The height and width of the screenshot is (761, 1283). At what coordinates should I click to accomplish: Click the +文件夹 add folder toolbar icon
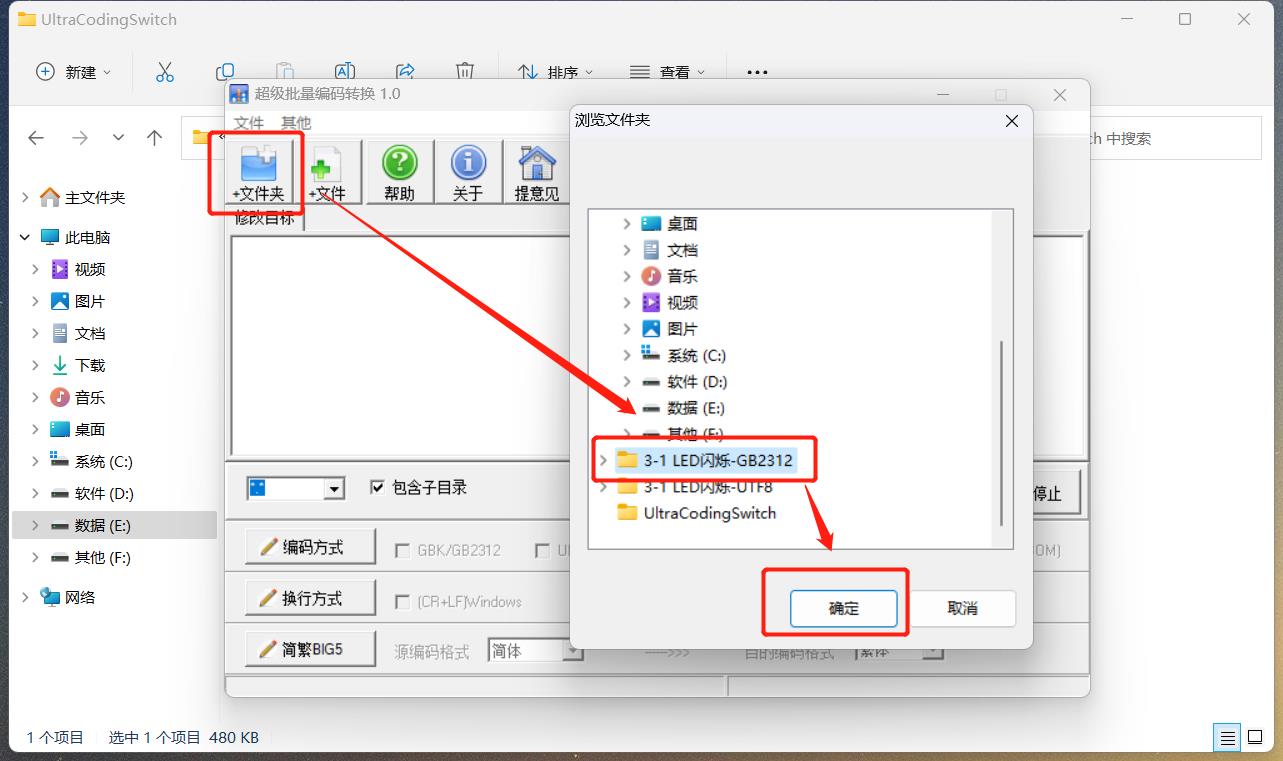[x=258, y=173]
